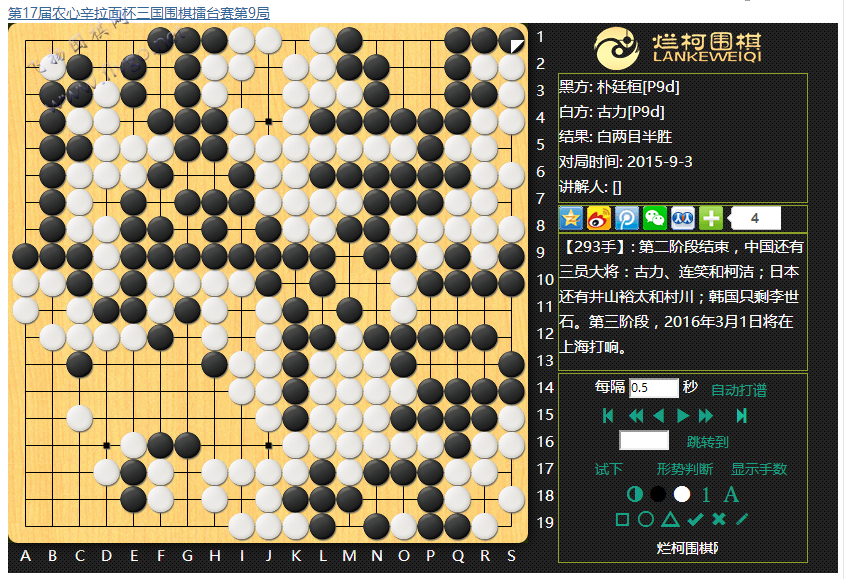
Task: Share to Qzone with the star icon
Action: click(571, 218)
